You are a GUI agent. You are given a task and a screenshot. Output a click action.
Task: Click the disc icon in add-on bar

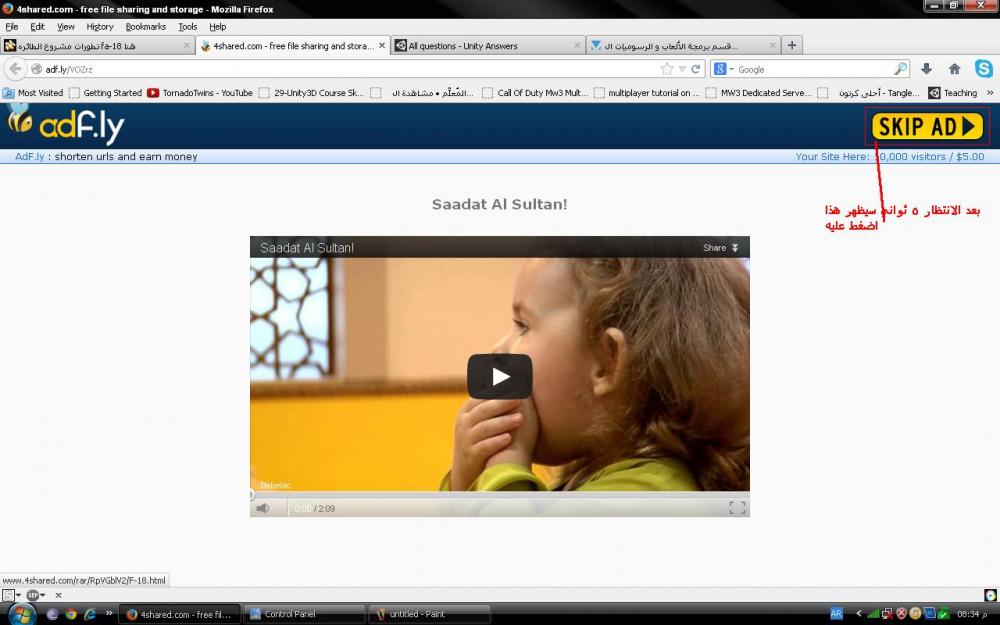pos(990,595)
